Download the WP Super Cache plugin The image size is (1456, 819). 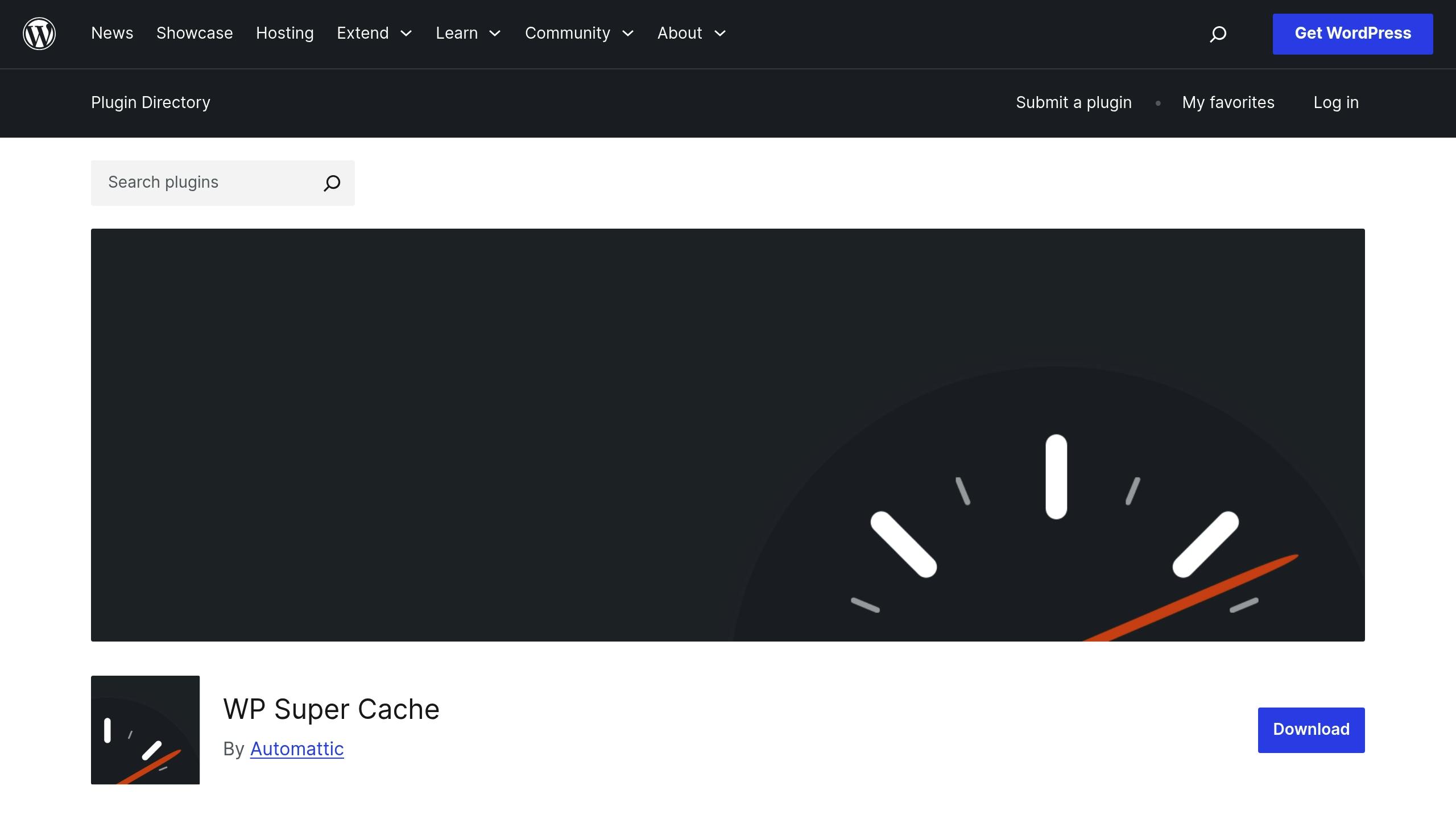coord(1311,730)
